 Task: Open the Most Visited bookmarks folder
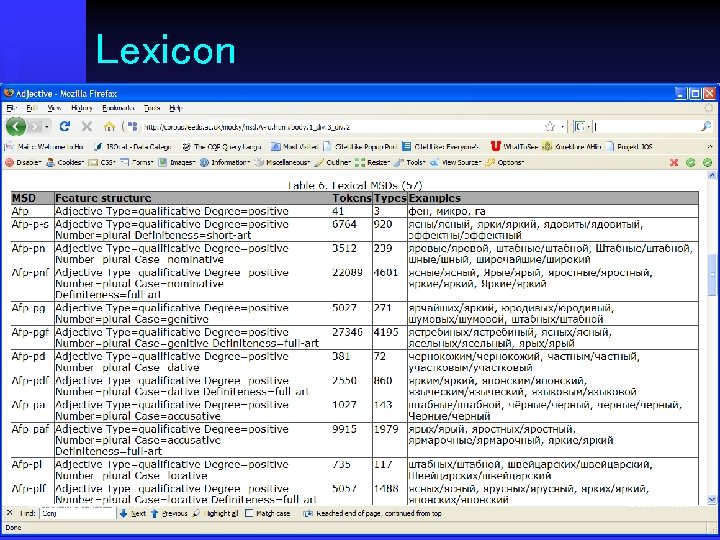[295, 146]
